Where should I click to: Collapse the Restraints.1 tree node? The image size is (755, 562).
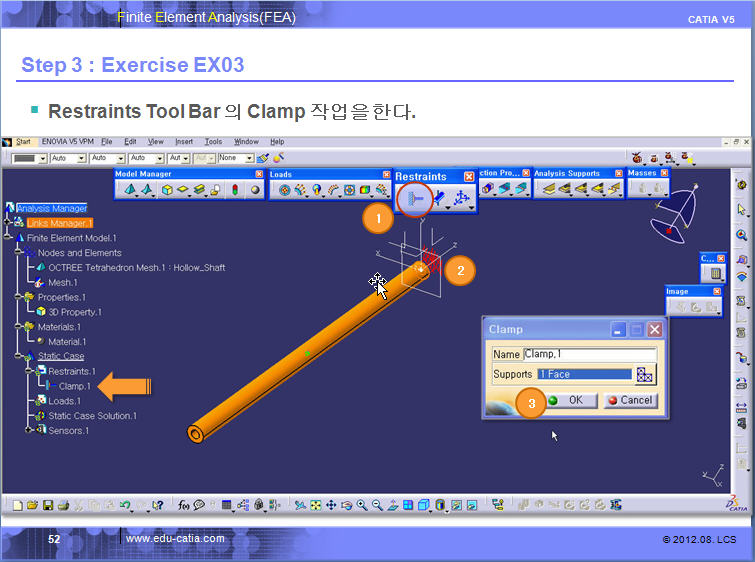pos(30,371)
